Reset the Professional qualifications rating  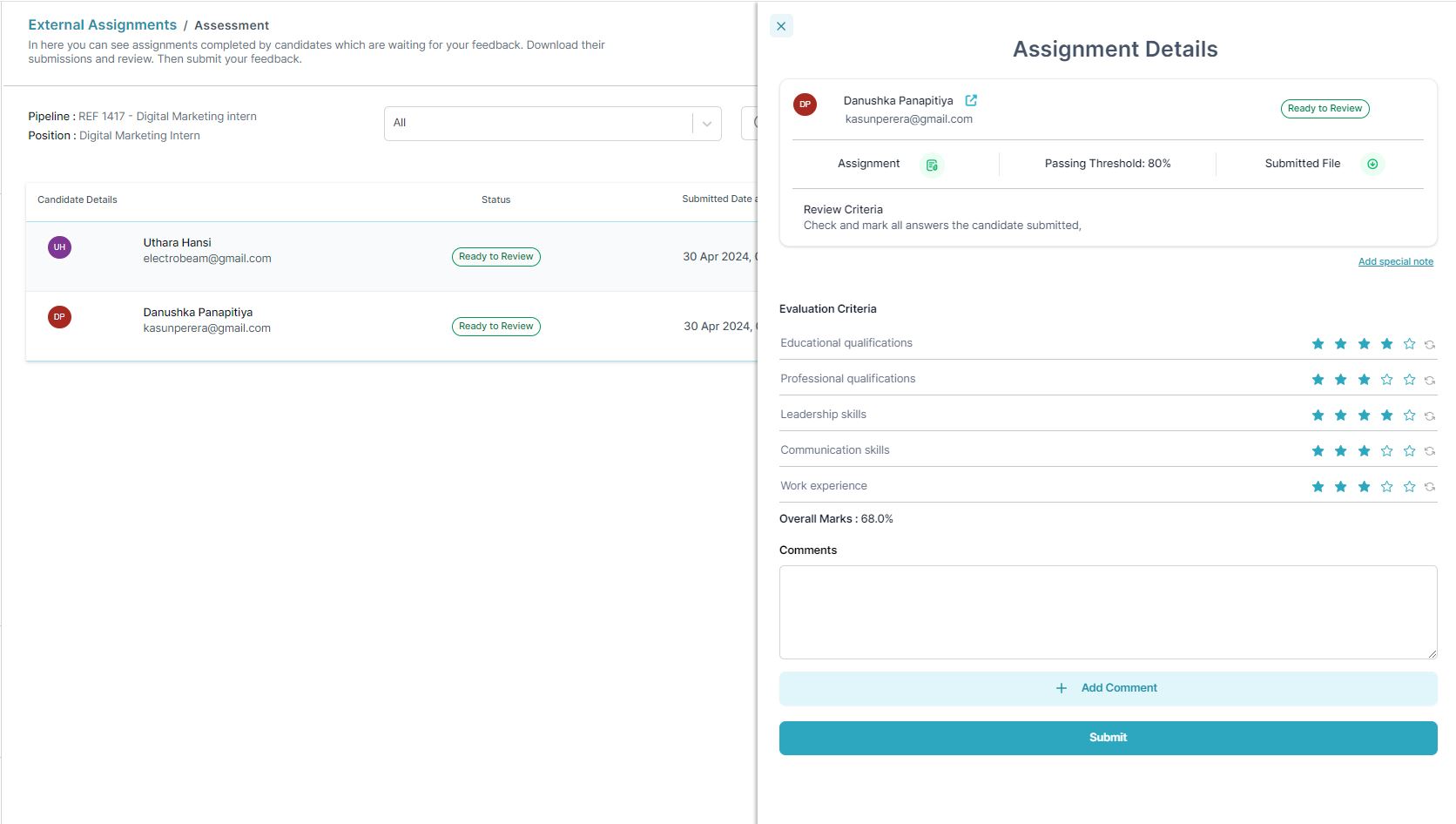(1430, 381)
